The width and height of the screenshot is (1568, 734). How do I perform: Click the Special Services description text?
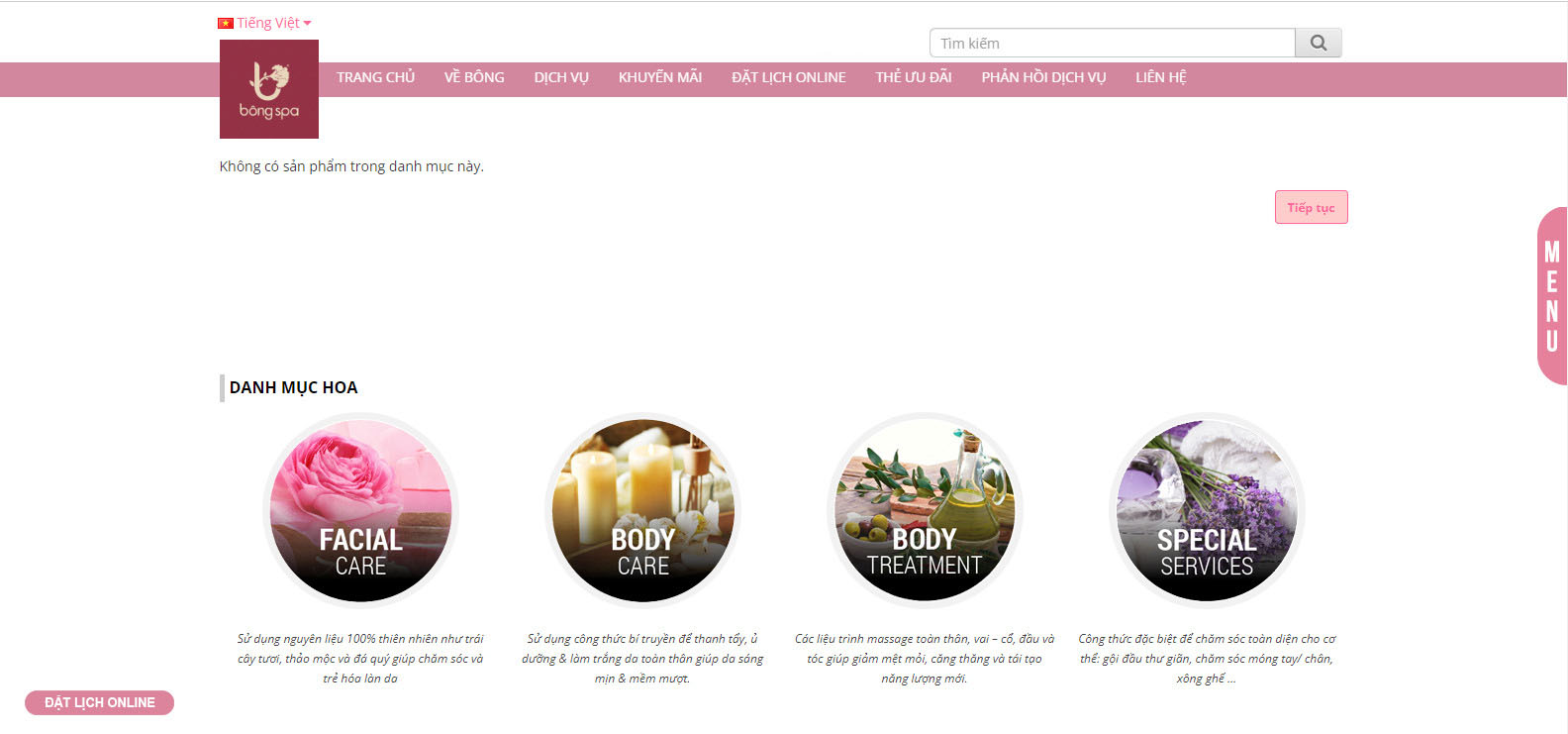[1207, 659]
